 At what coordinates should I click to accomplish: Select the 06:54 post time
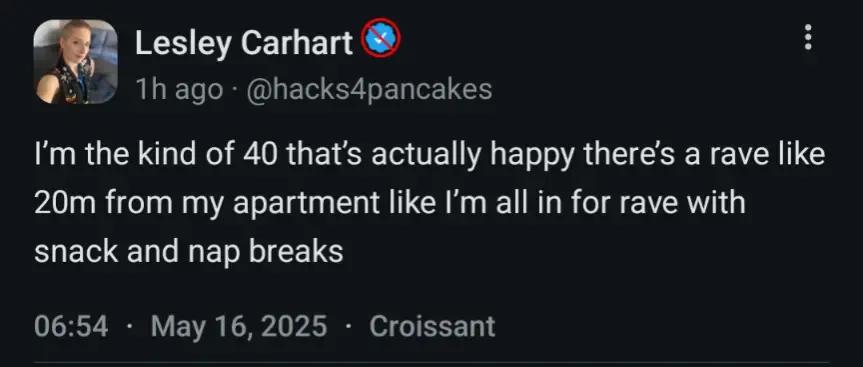[71, 326]
